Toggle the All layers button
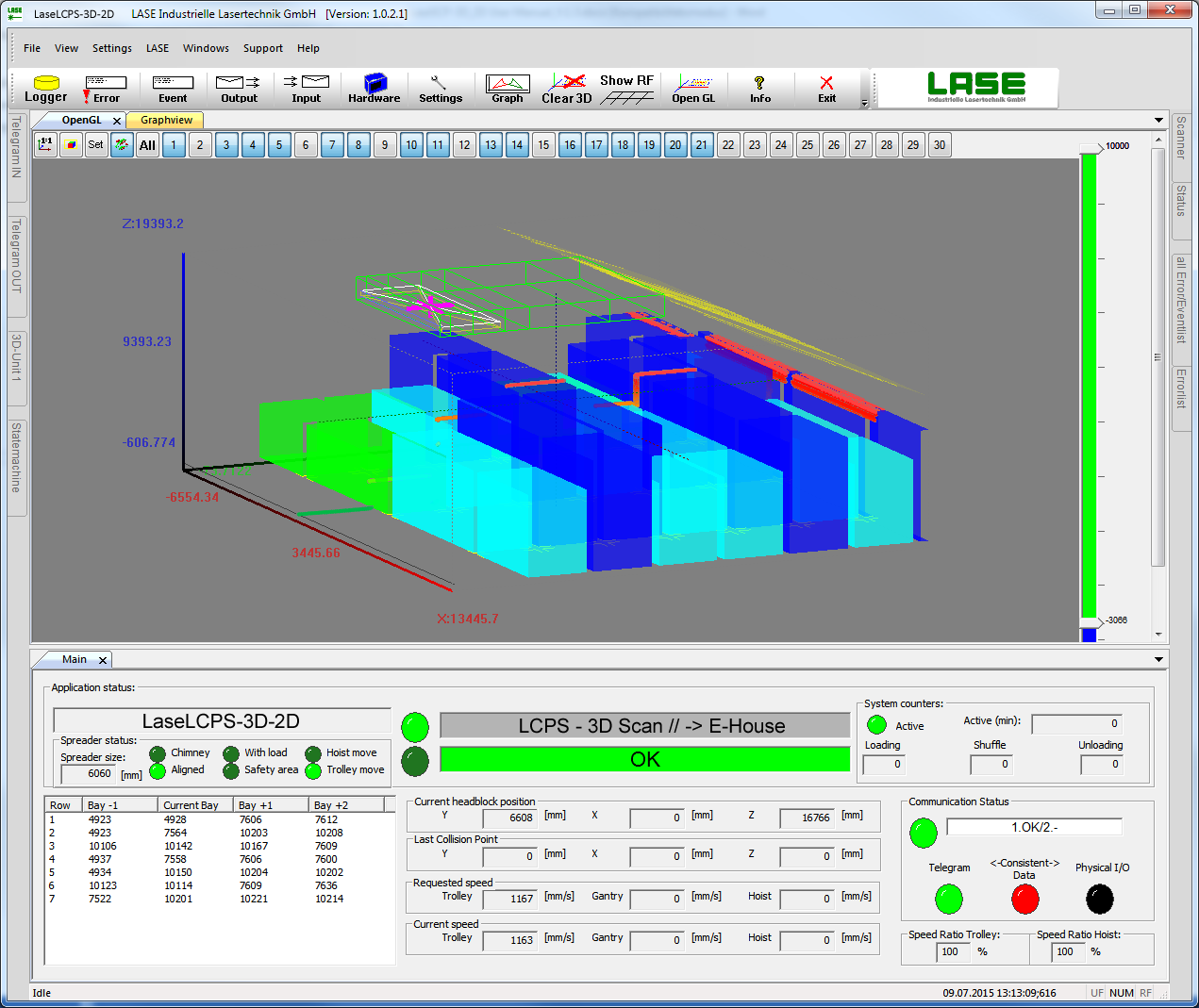The image size is (1199, 1008). click(x=147, y=144)
